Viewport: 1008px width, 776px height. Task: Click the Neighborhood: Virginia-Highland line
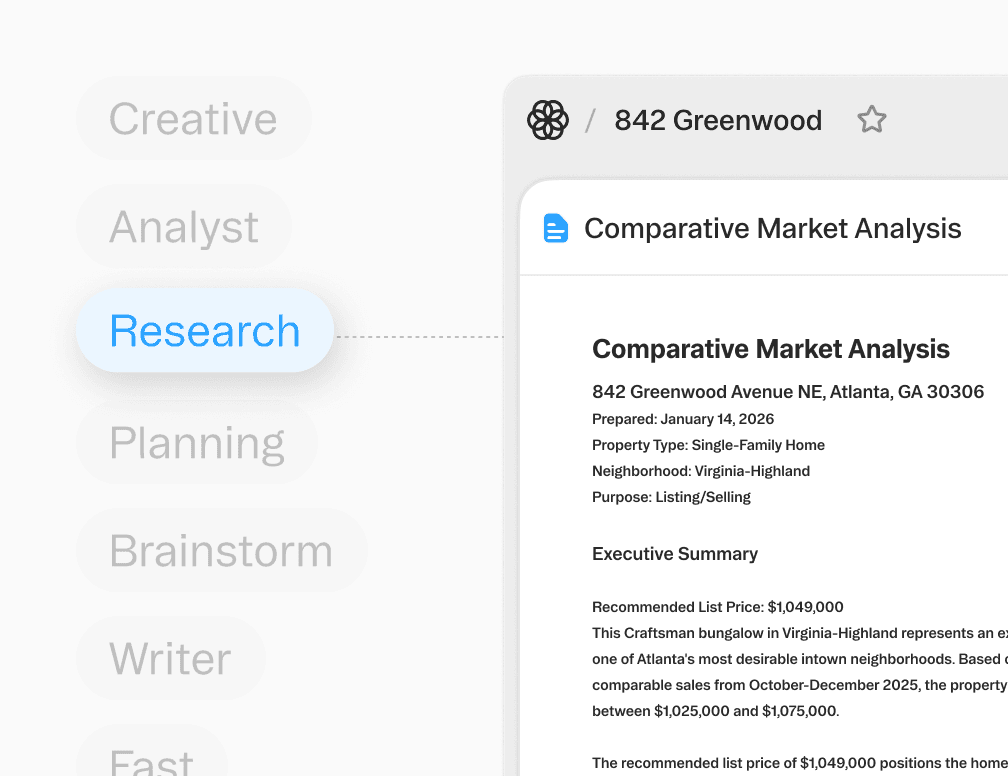coord(701,471)
